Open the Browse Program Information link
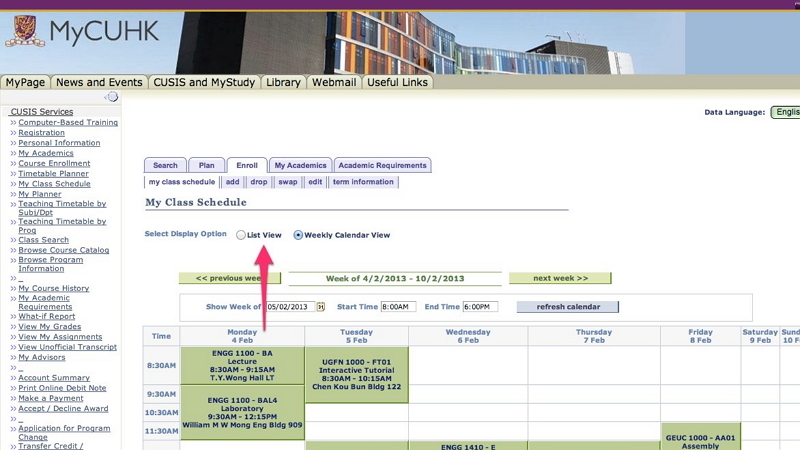This screenshot has width=800, height=450. point(51,264)
